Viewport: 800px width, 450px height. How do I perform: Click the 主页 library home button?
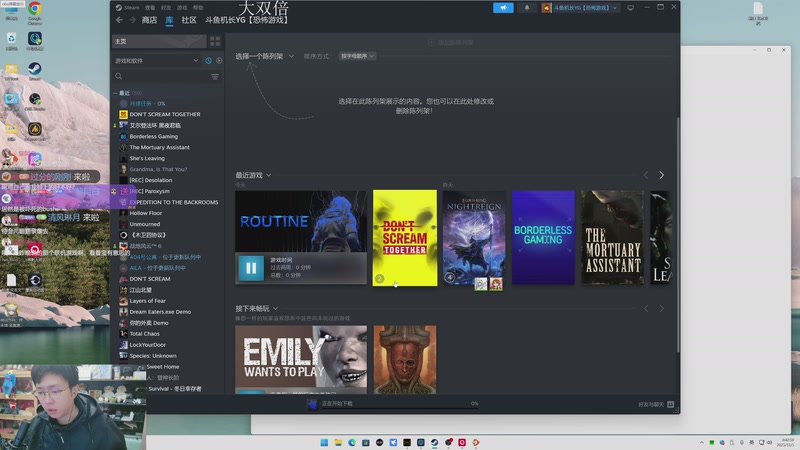(159, 41)
